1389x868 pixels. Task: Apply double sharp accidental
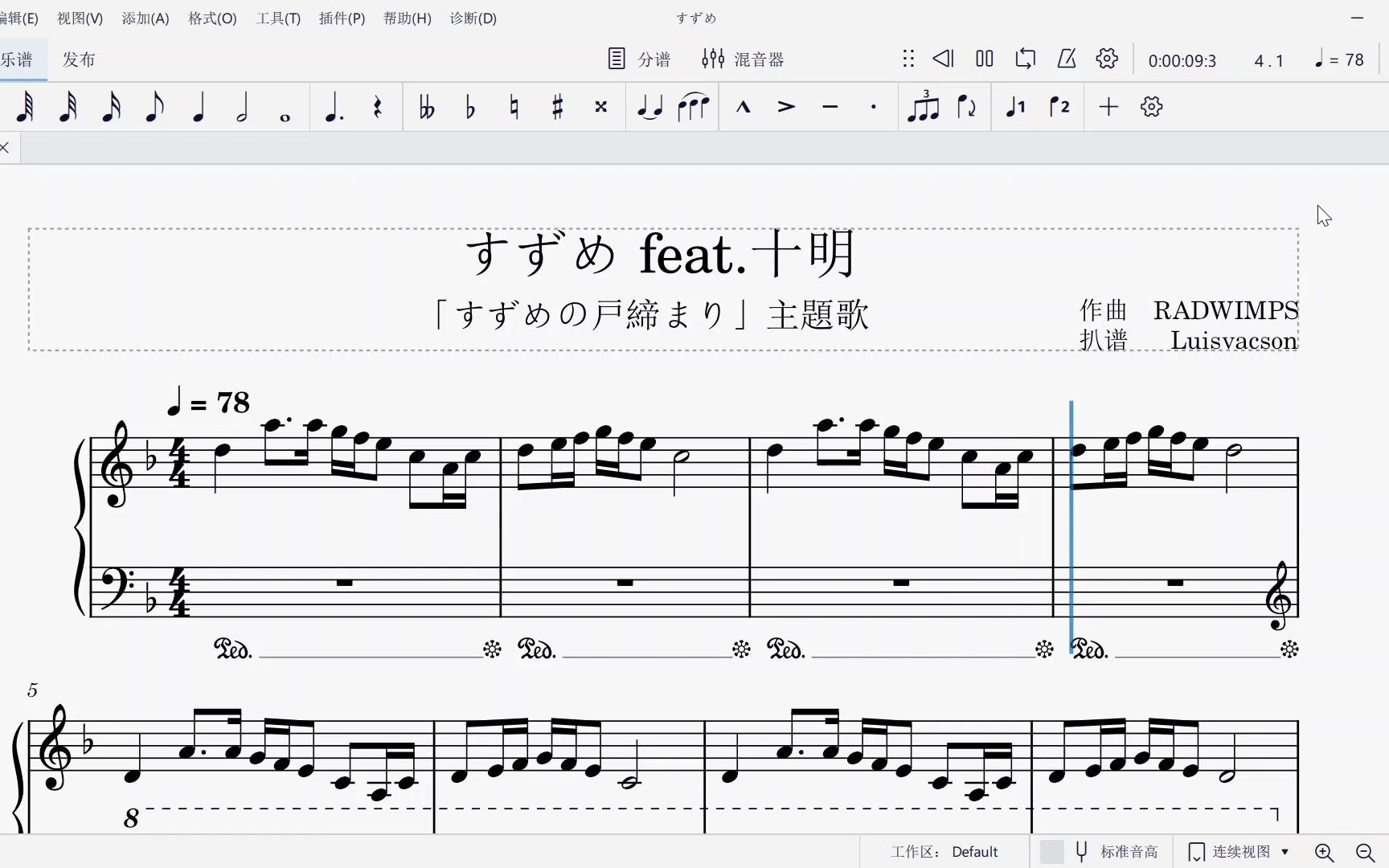(x=600, y=107)
